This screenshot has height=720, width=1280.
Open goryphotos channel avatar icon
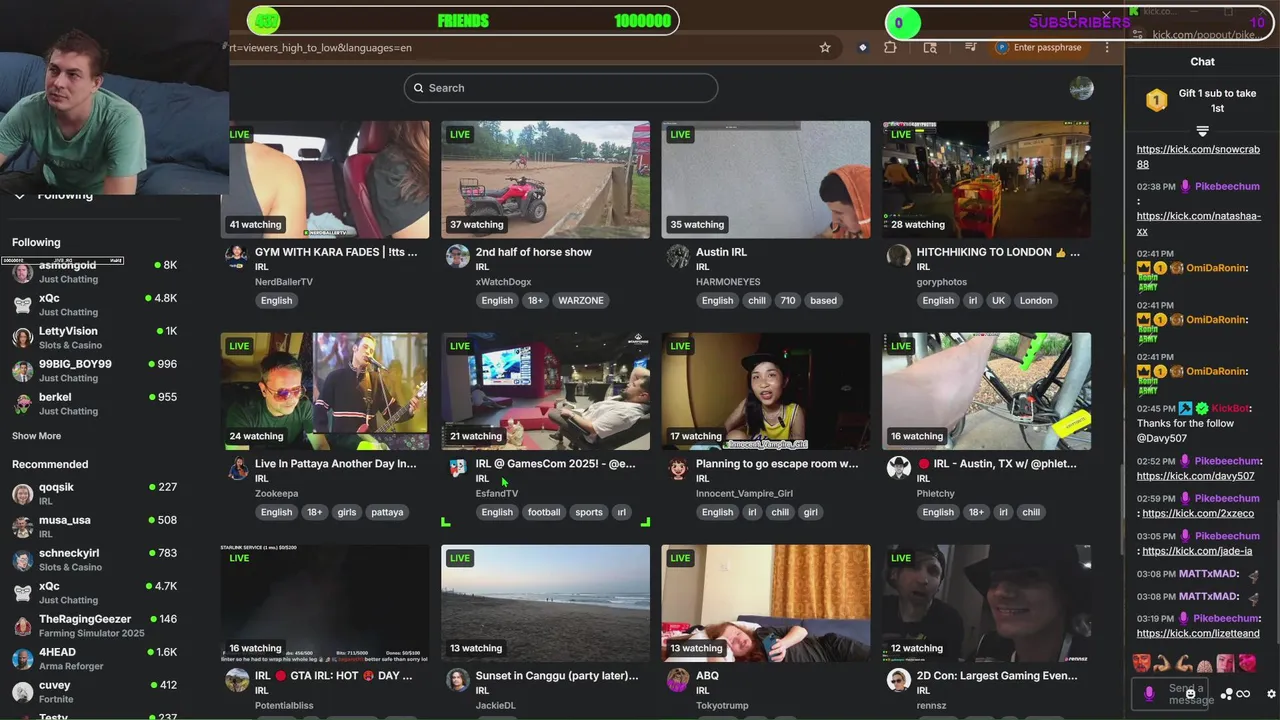click(x=898, y=256)
